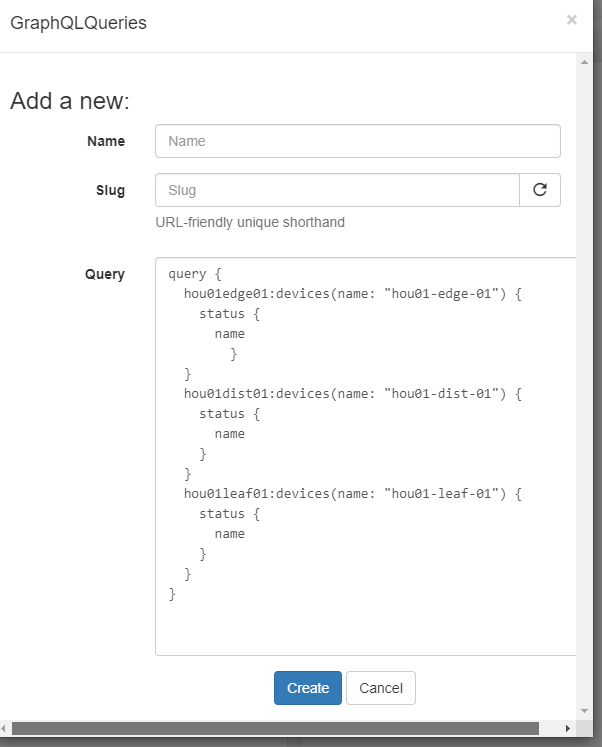Close the GraphQLQueries dialog with the X

point(572,19)
